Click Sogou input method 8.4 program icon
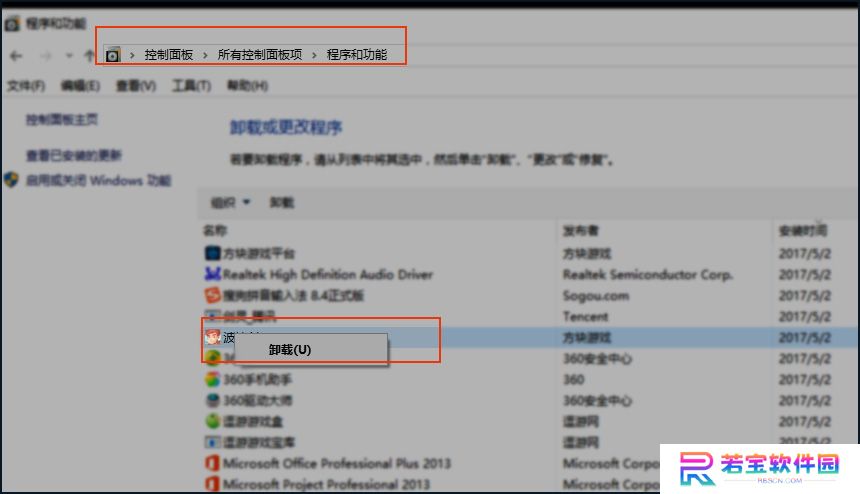The height and width of the screenshot is (494, 860). coord(212,295)
